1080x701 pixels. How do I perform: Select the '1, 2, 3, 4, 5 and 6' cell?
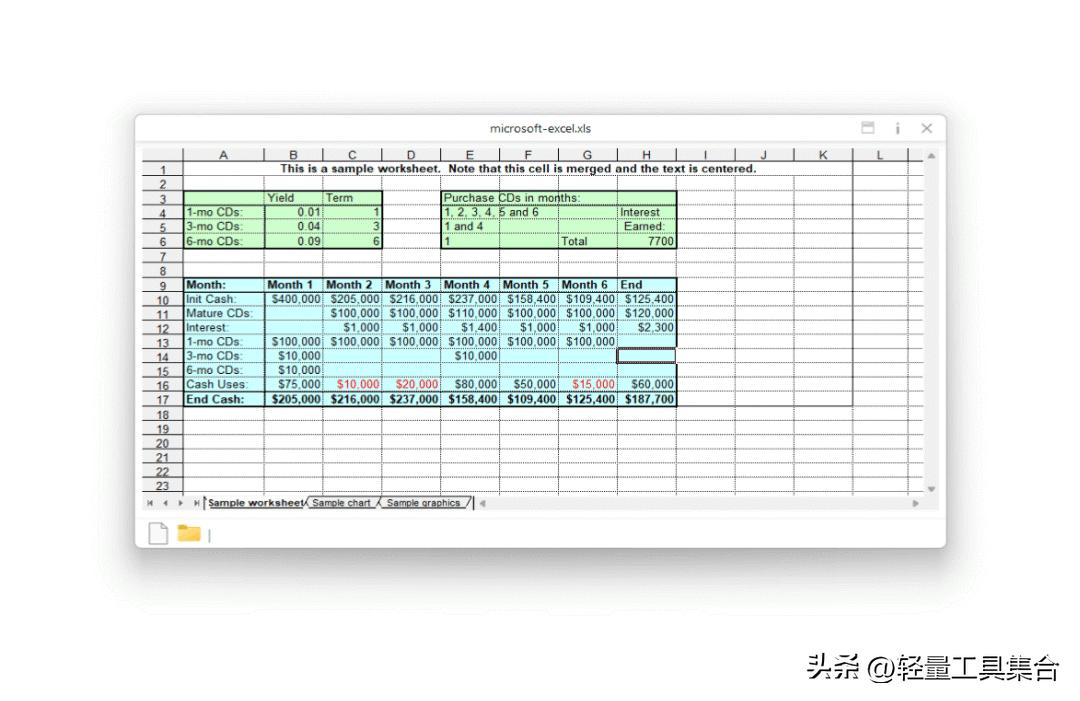490,212
